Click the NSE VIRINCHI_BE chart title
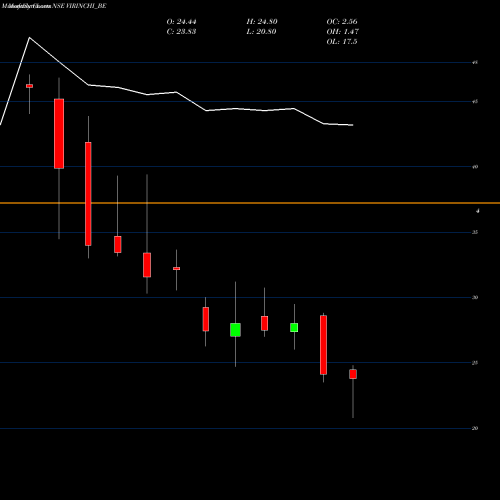Screen dimensions: 500x500 coord(79,6)
